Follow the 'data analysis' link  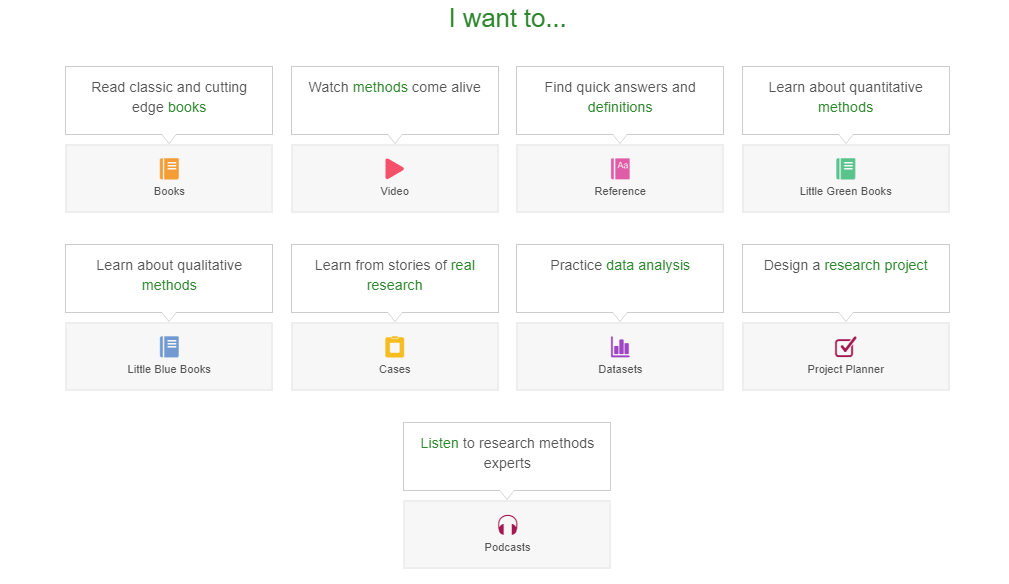tap(648, 265)
